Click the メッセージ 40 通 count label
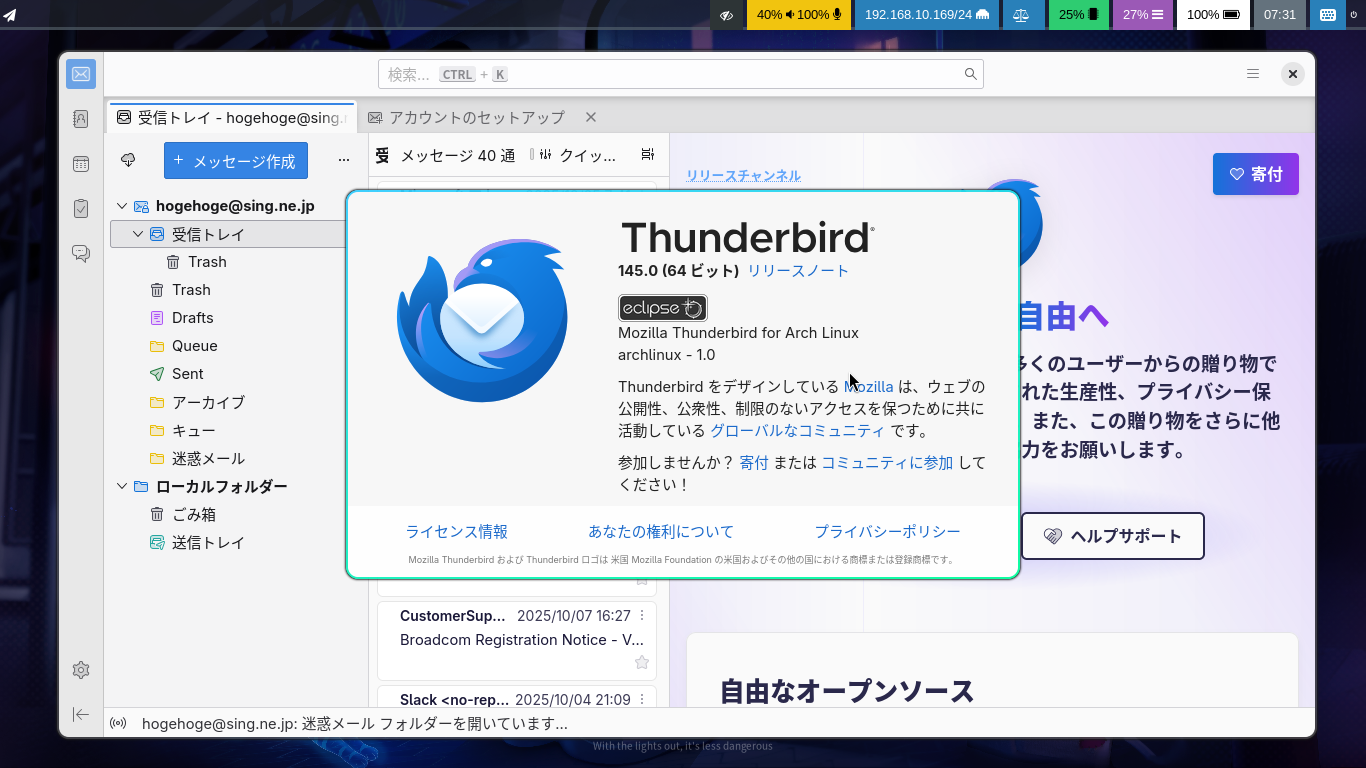This screenshot has width=1366, height=768. [x=458, y=155]
